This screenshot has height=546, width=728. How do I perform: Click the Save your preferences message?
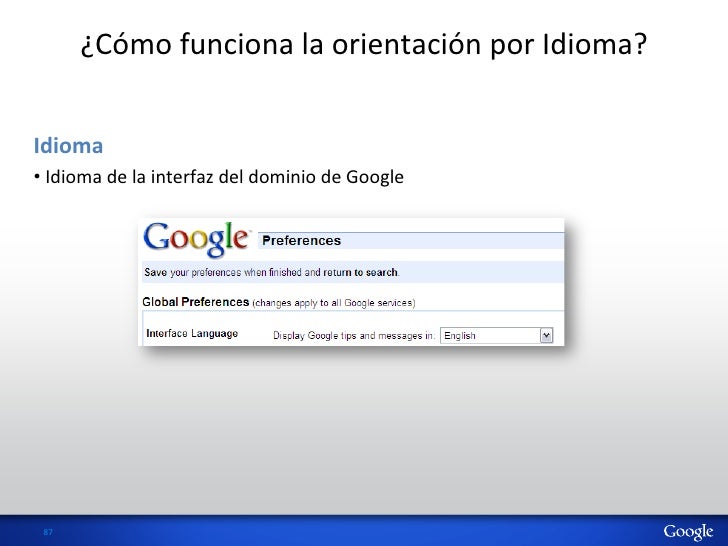(x=272, y=272)
